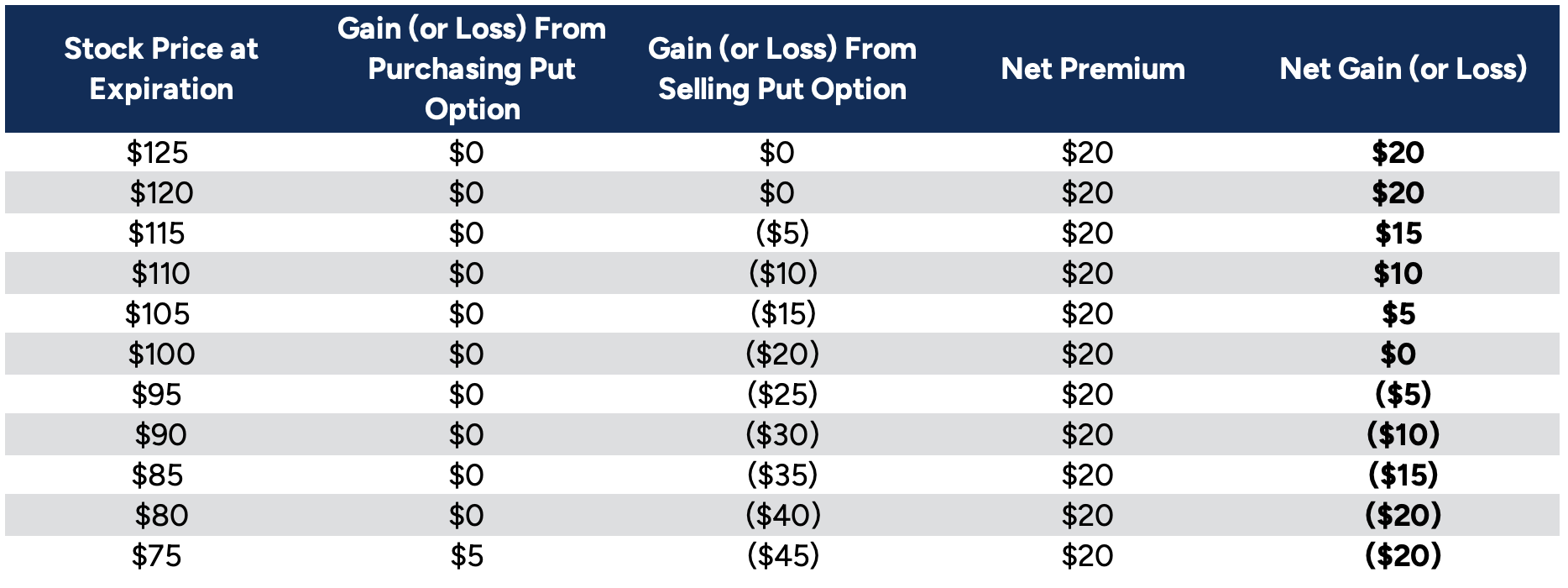Select the $110 stock price cell
The image size is (1568, 588).
[x=160, y=274]
